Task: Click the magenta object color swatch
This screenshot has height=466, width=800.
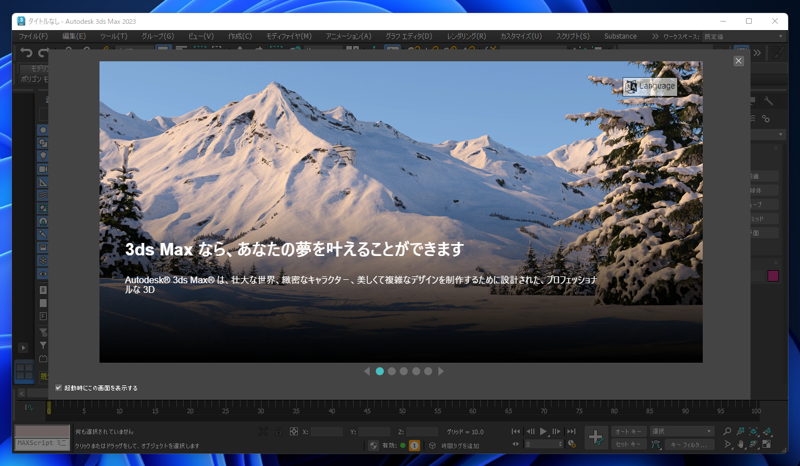Action: (x=773, y=276)
